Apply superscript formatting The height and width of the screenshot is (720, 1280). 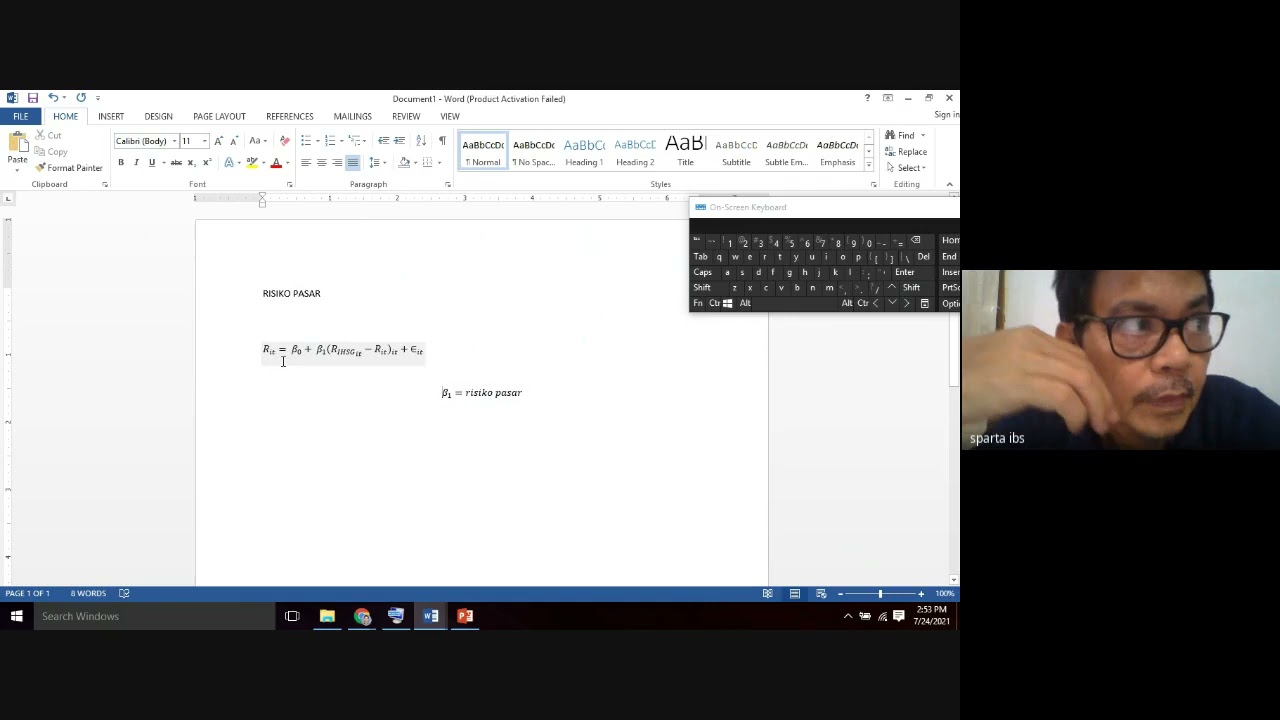coord(206,163)
